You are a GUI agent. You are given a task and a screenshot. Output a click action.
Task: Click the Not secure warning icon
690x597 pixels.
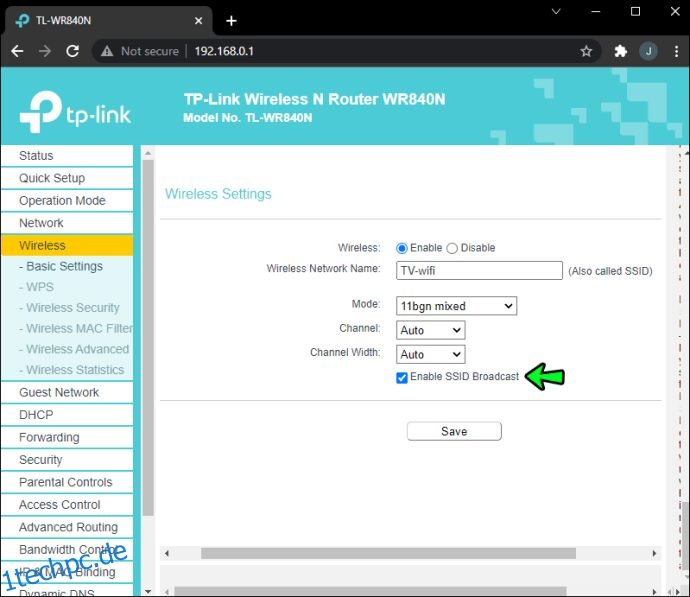[x=107, y=51]
